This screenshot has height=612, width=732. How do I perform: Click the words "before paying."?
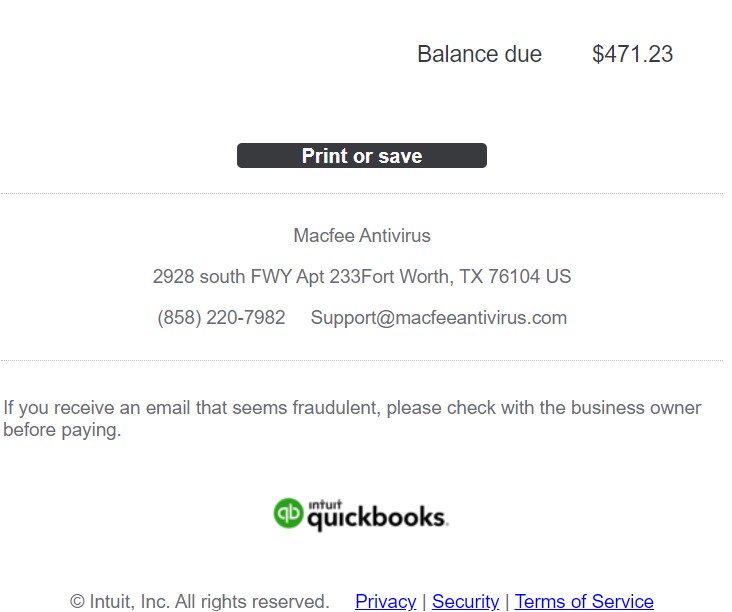point(62,431)
